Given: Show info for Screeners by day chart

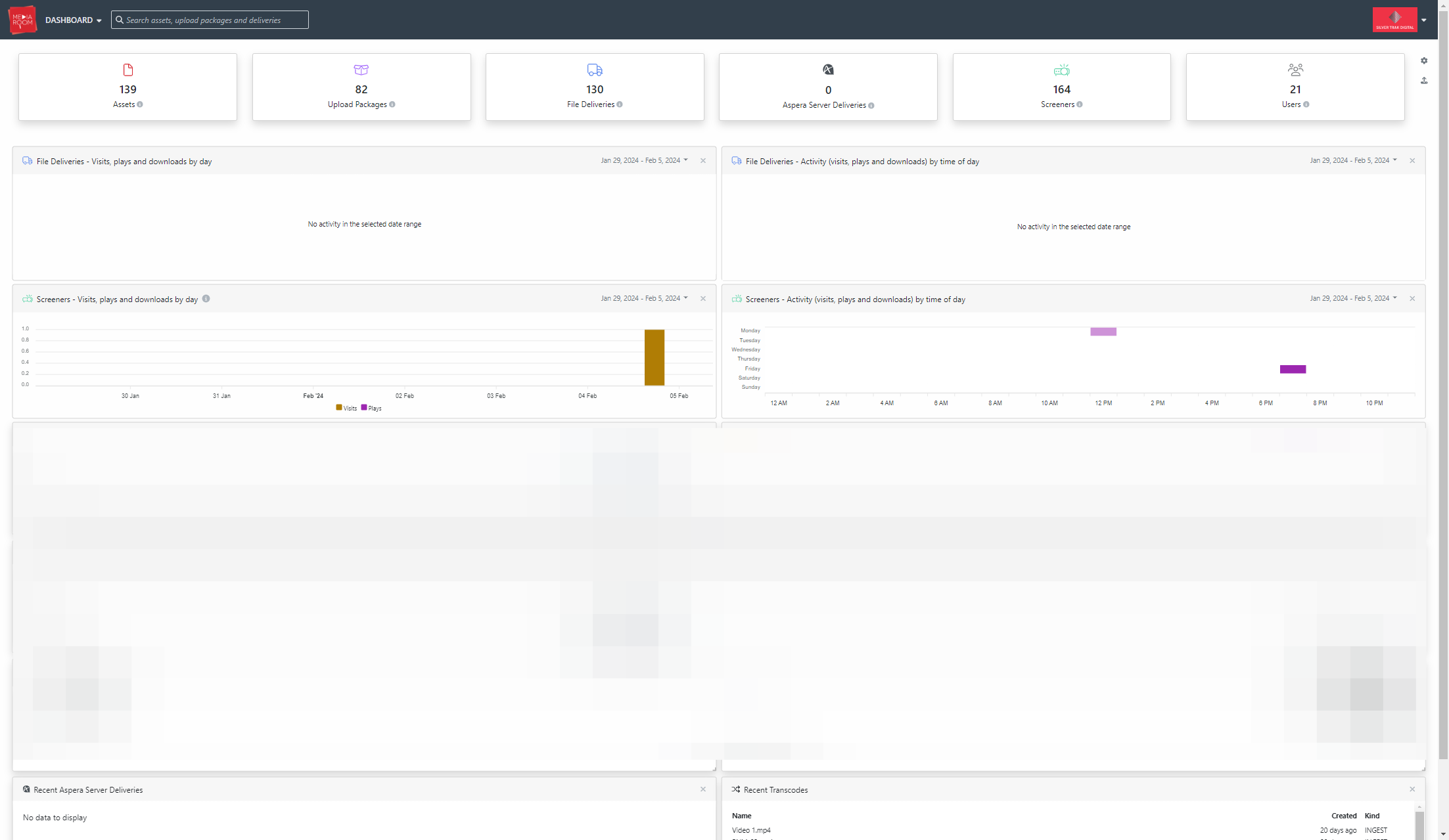Looking at the screenshot, I should (x=206, y=299).
